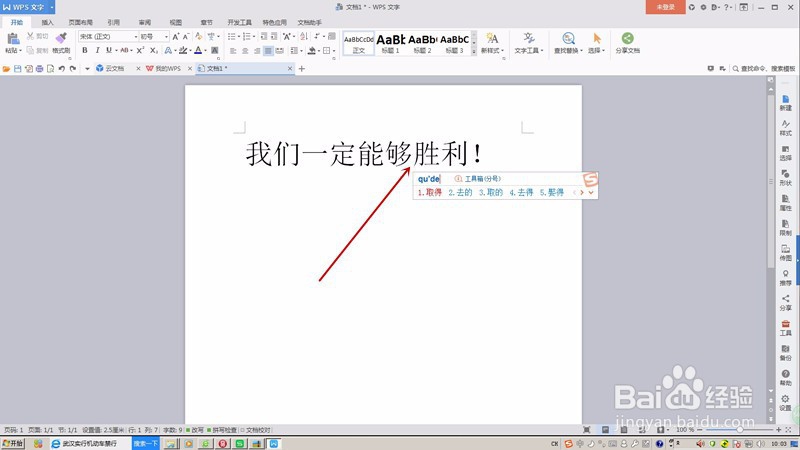Open the Help (帮助) sidebar icon

786,378
